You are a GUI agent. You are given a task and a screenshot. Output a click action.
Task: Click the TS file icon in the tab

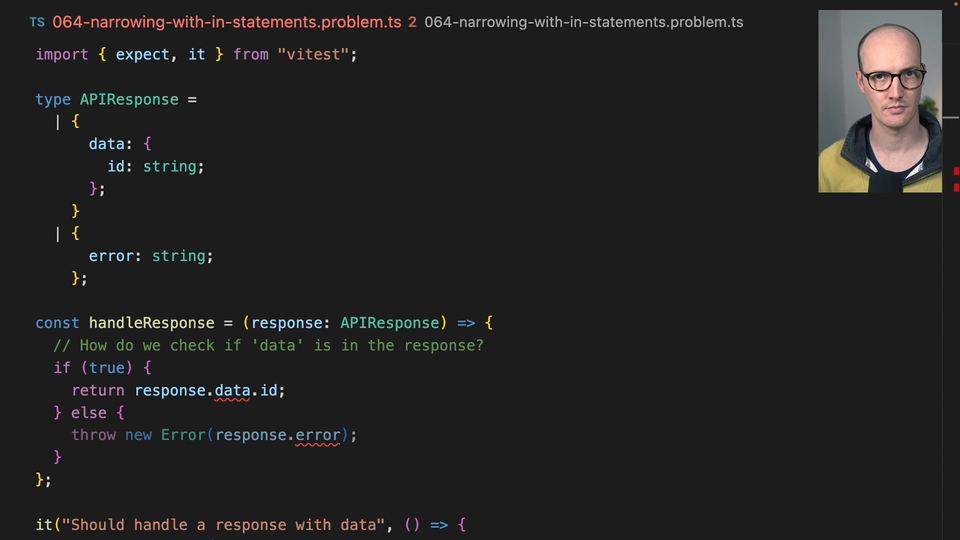(37, 22)
